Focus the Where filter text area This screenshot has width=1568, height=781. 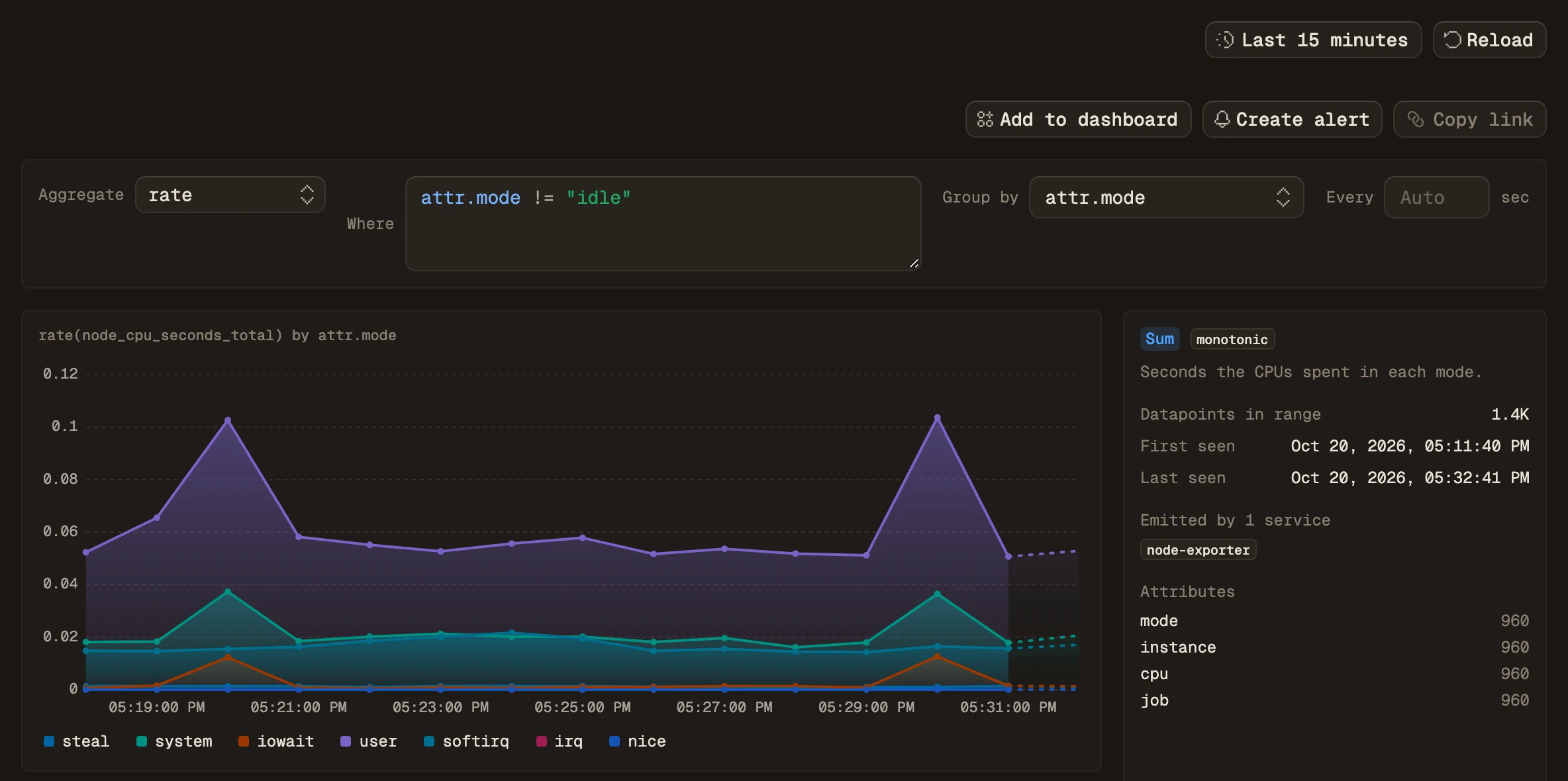pos(663,224)
